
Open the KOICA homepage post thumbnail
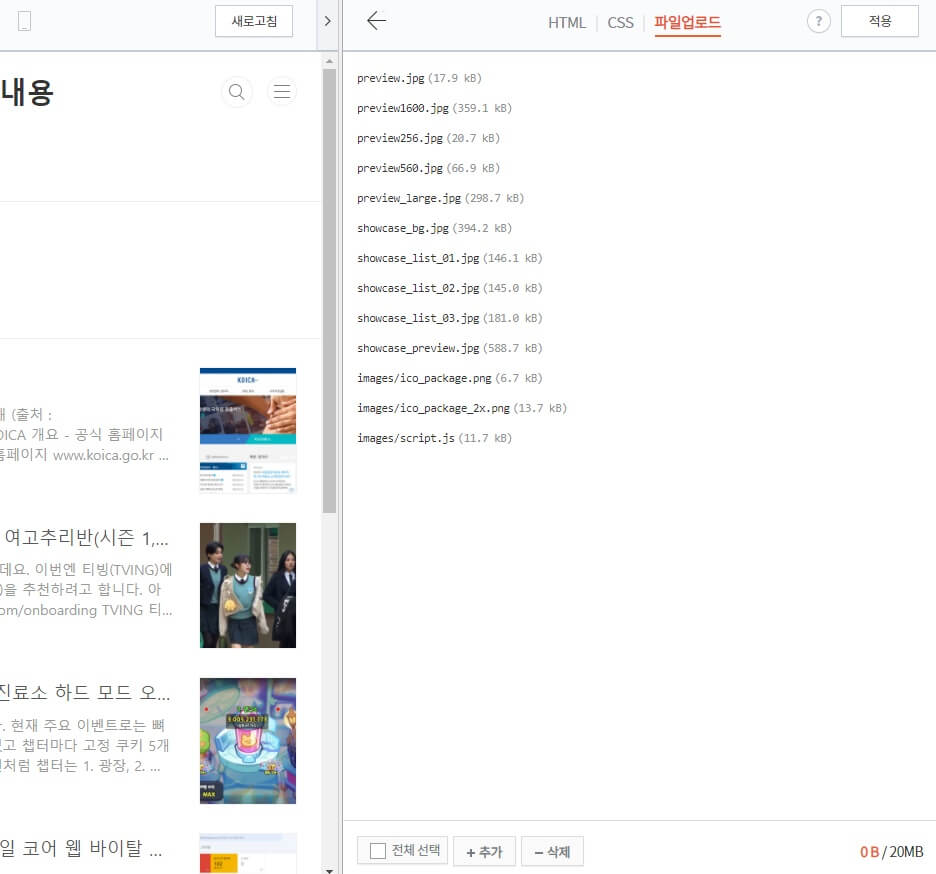pos(248,430)
